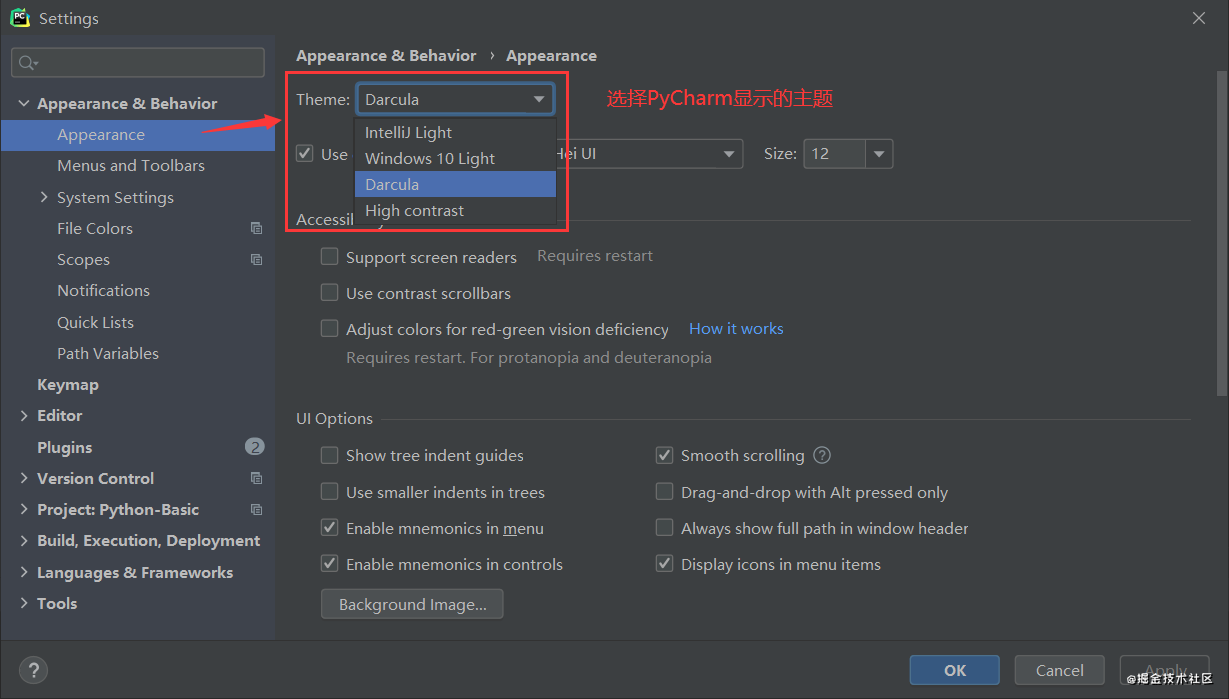This screenshot has height=699, width=1229.
Task: Choose IntelliJ Light from theme list
Action: coord(408,133)
